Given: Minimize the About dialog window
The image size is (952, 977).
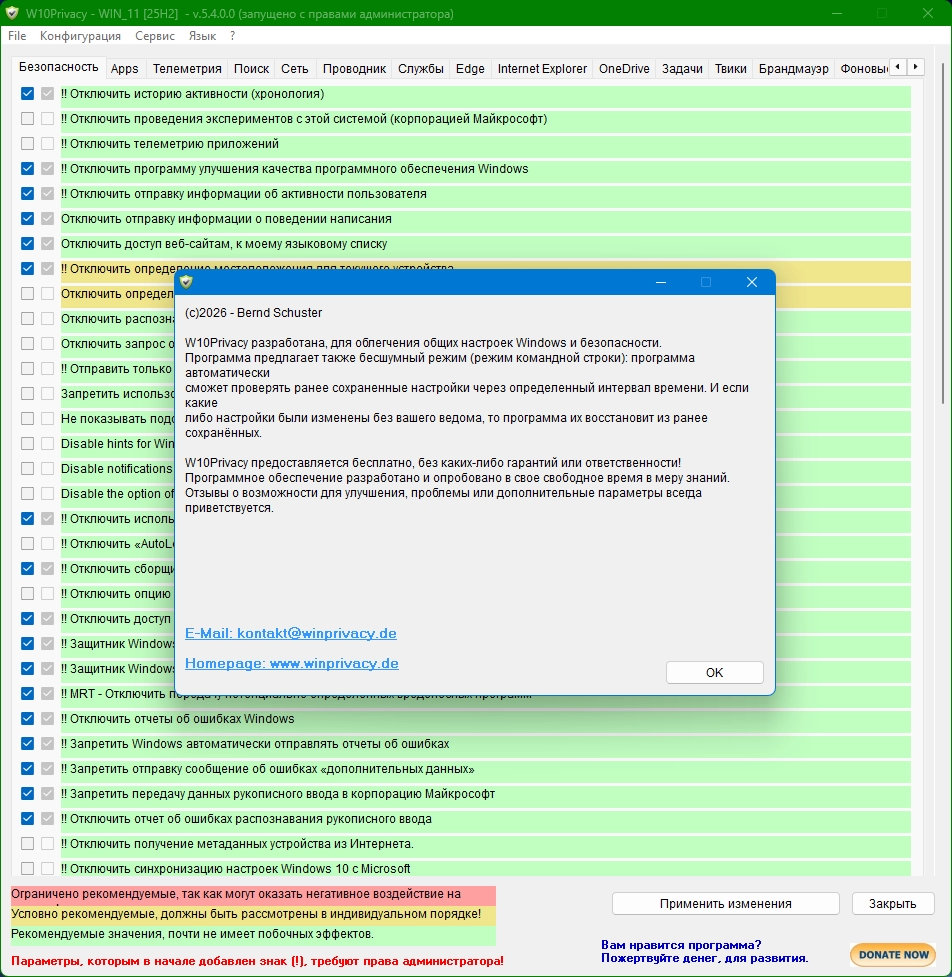Looking at the screenshot, I should [x=661, y=282].
